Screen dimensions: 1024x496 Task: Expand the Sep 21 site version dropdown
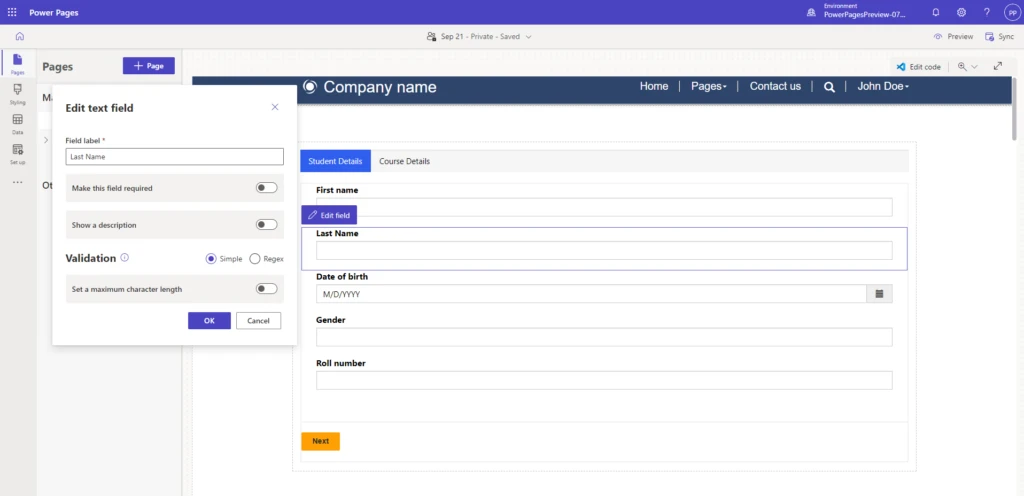click(x=478, y=37)
